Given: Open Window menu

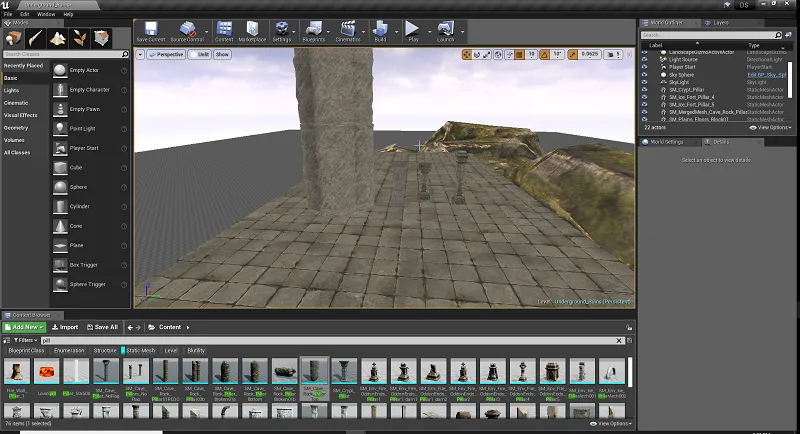Looking at the screenshot, I should pyautogui.click(x=46, y=14).
